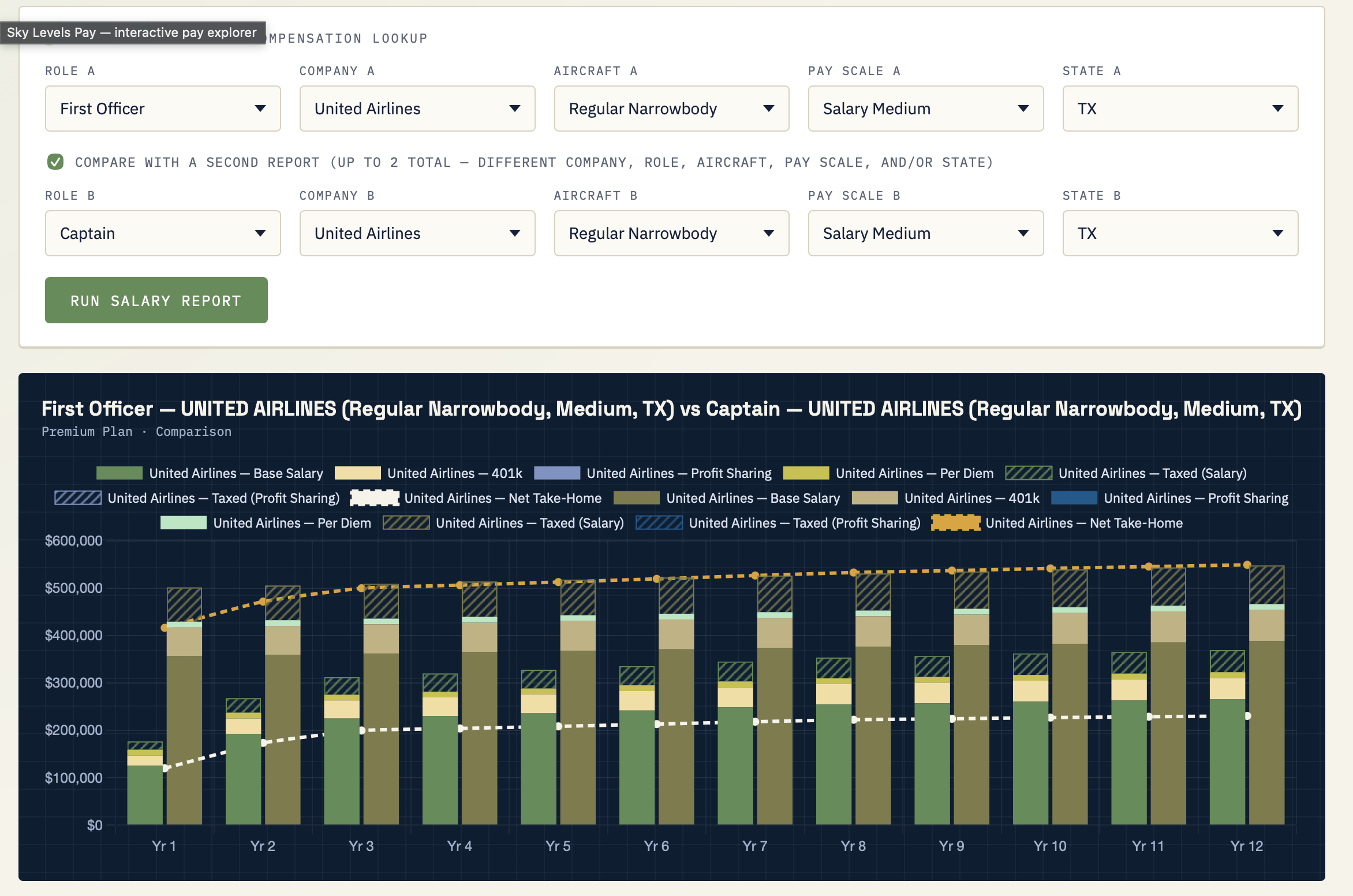Click the orange Net Take-Home point at Yr 1
The image size is (1353, 896).
click(165, 628)
